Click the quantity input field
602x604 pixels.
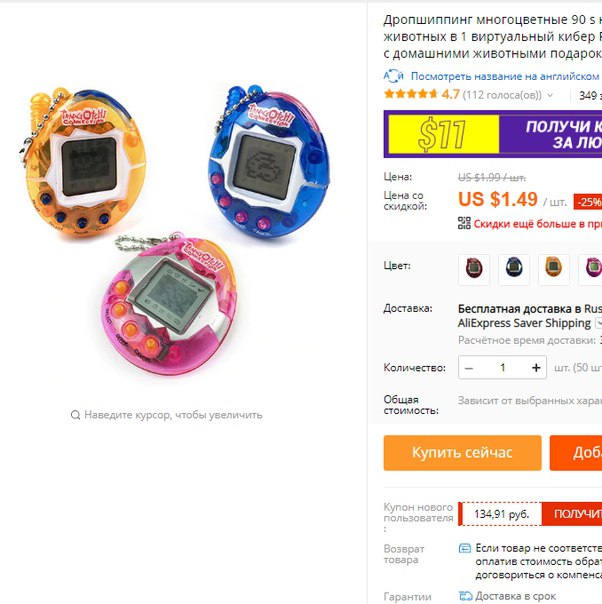point(502,368)
